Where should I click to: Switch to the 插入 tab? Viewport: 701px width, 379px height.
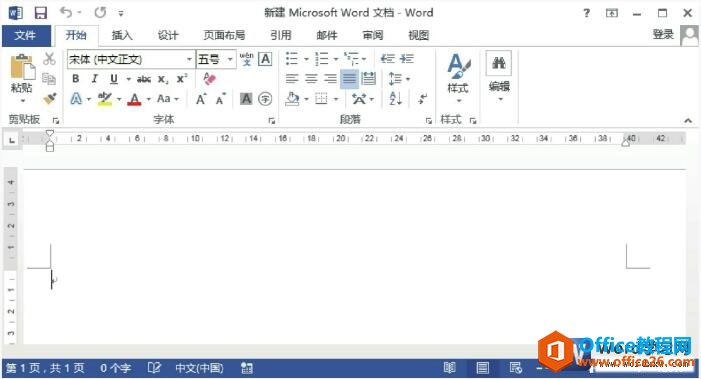pyautogui.click(x=122, y=35)
